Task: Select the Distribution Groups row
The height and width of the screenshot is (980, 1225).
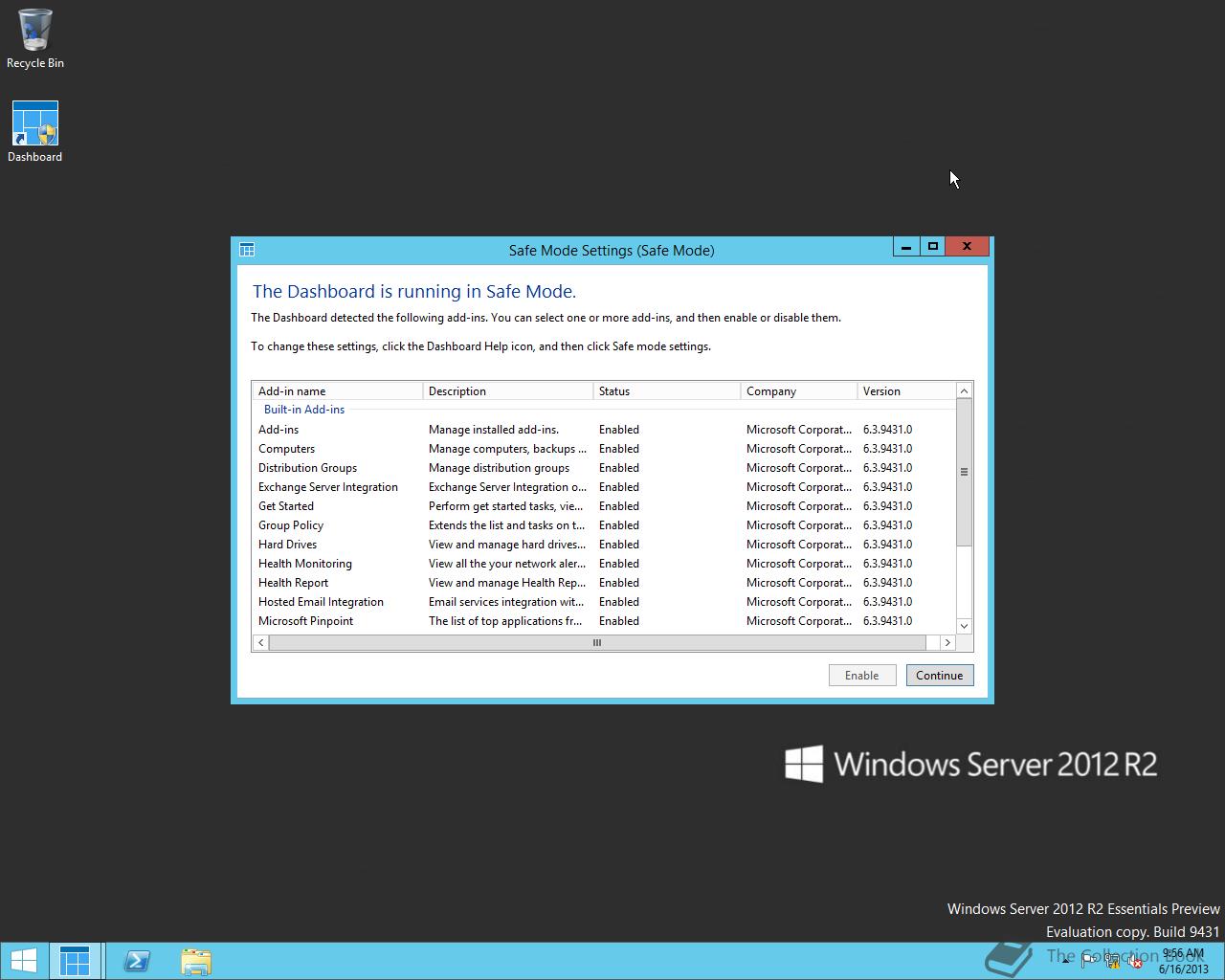Action: [x=604, y=468]
